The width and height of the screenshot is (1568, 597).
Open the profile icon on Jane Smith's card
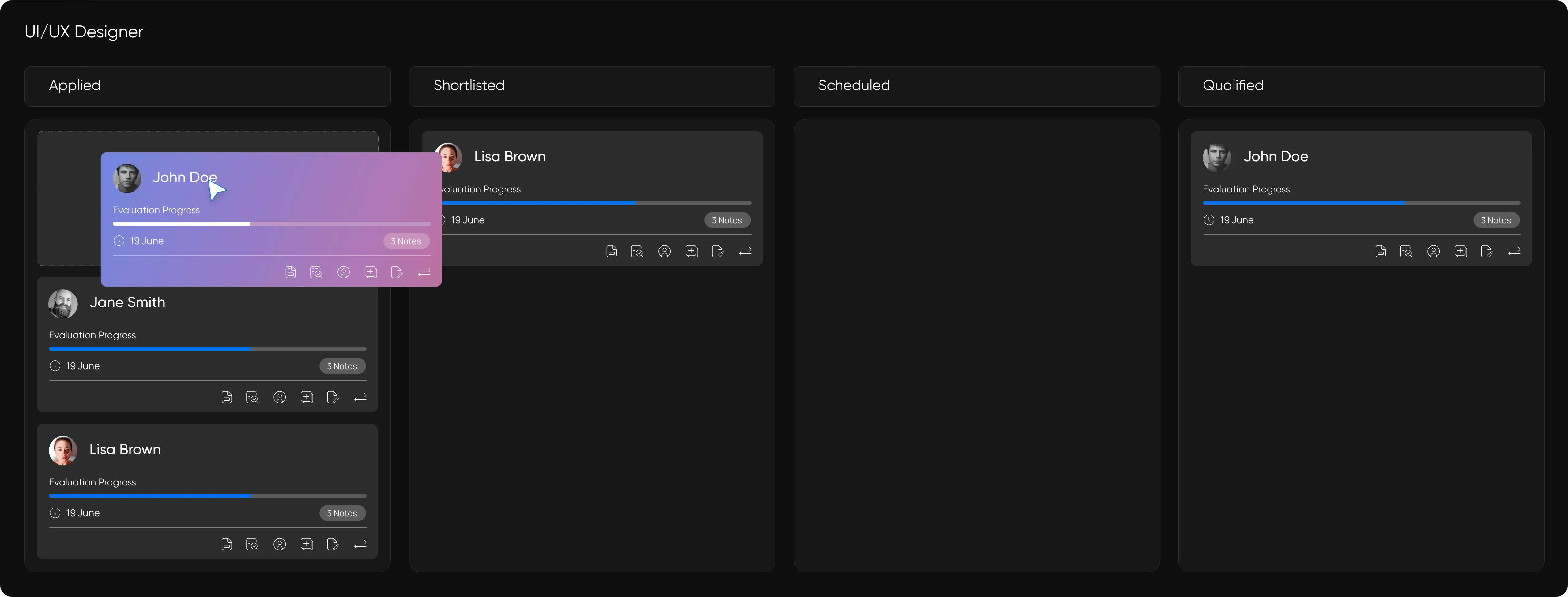click(279, 397)
